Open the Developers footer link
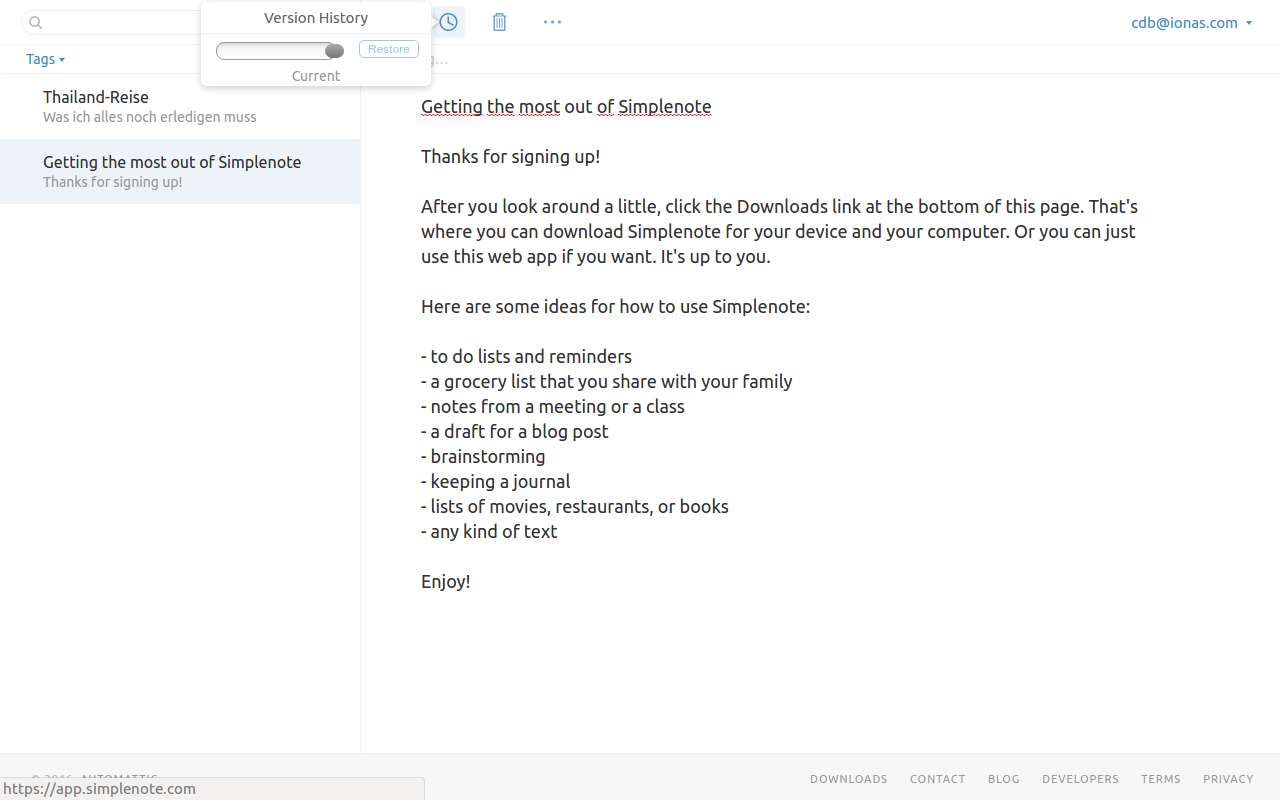Viewport: 1280px width, 800px height. coord(1080,779)
